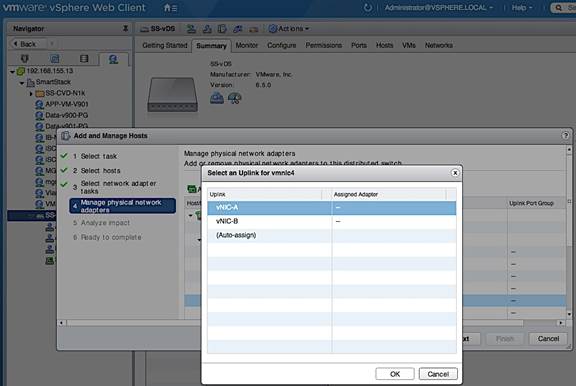Open the Hosts tab
The height and width of the screenshot is (386, 576).
tap(384, 45)
